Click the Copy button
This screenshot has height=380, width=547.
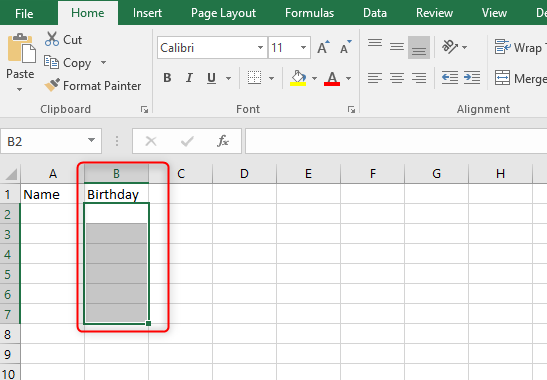pos(68,63)
